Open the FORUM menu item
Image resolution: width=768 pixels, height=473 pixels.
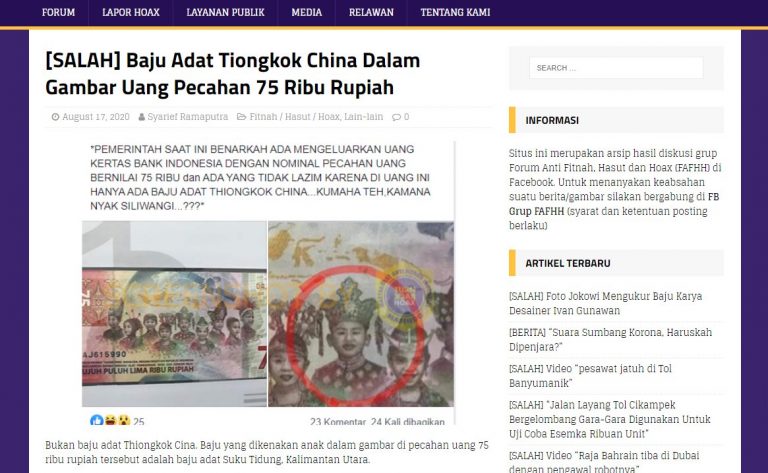point(58,12)
